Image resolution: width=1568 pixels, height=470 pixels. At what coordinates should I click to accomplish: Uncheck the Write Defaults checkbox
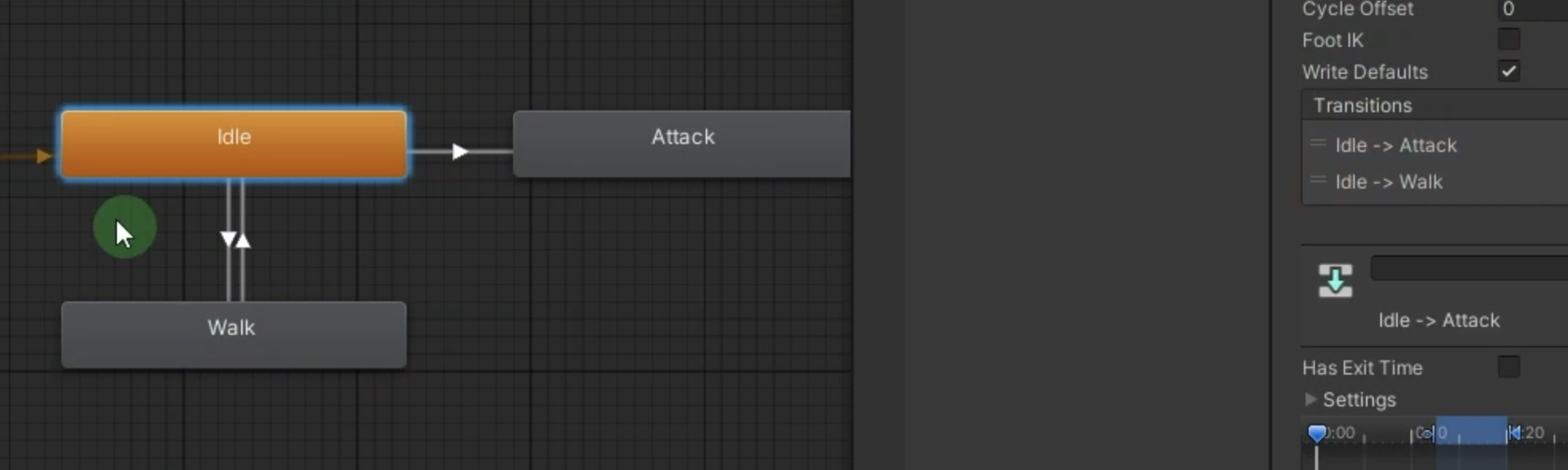point(1508,71)
